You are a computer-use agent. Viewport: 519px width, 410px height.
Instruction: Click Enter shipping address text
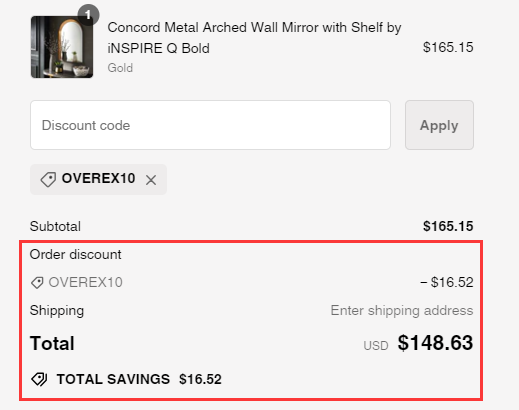[402, 310]
